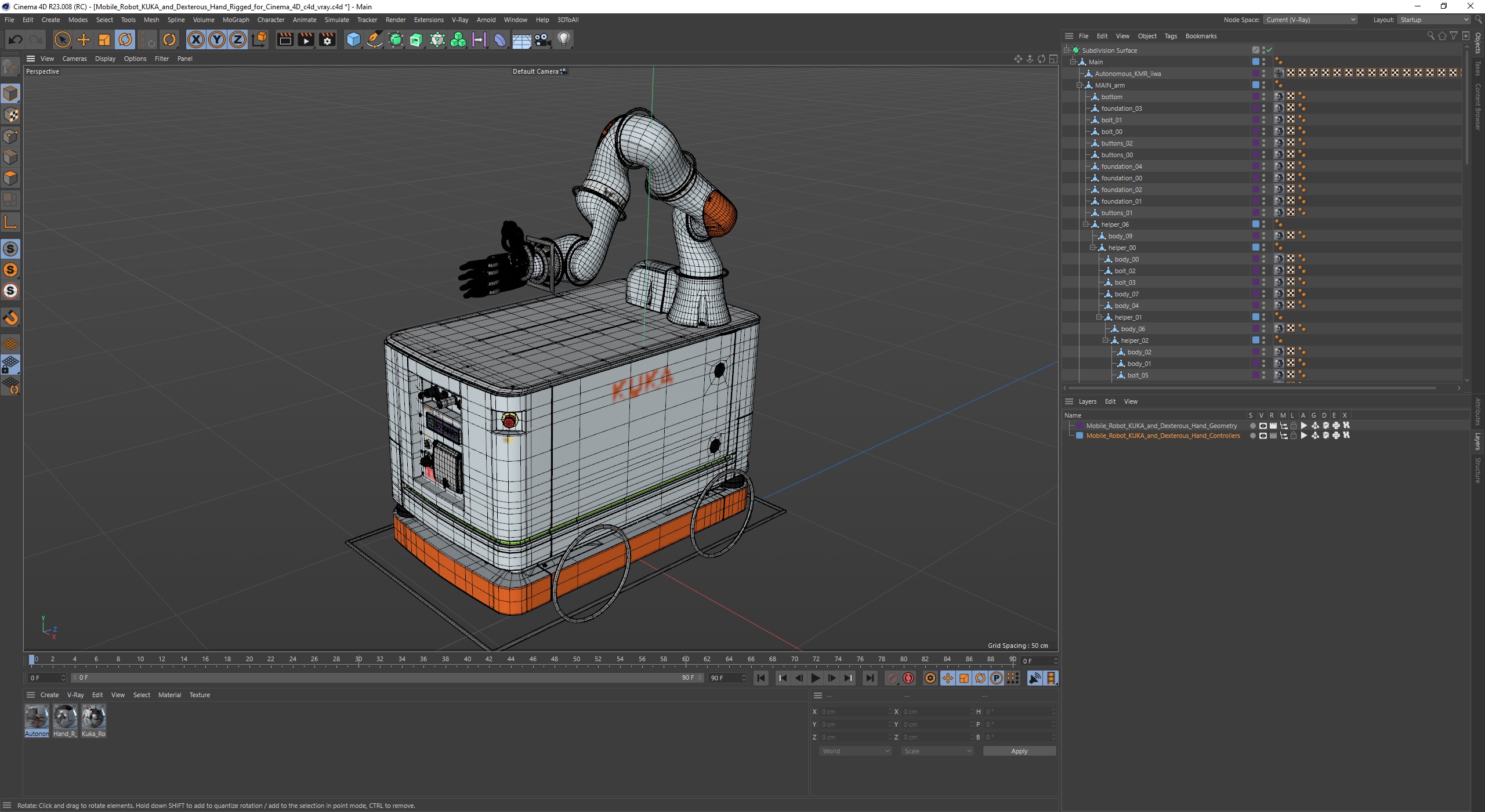Click Geometry layer color swatch

[x=1080, y=426]
